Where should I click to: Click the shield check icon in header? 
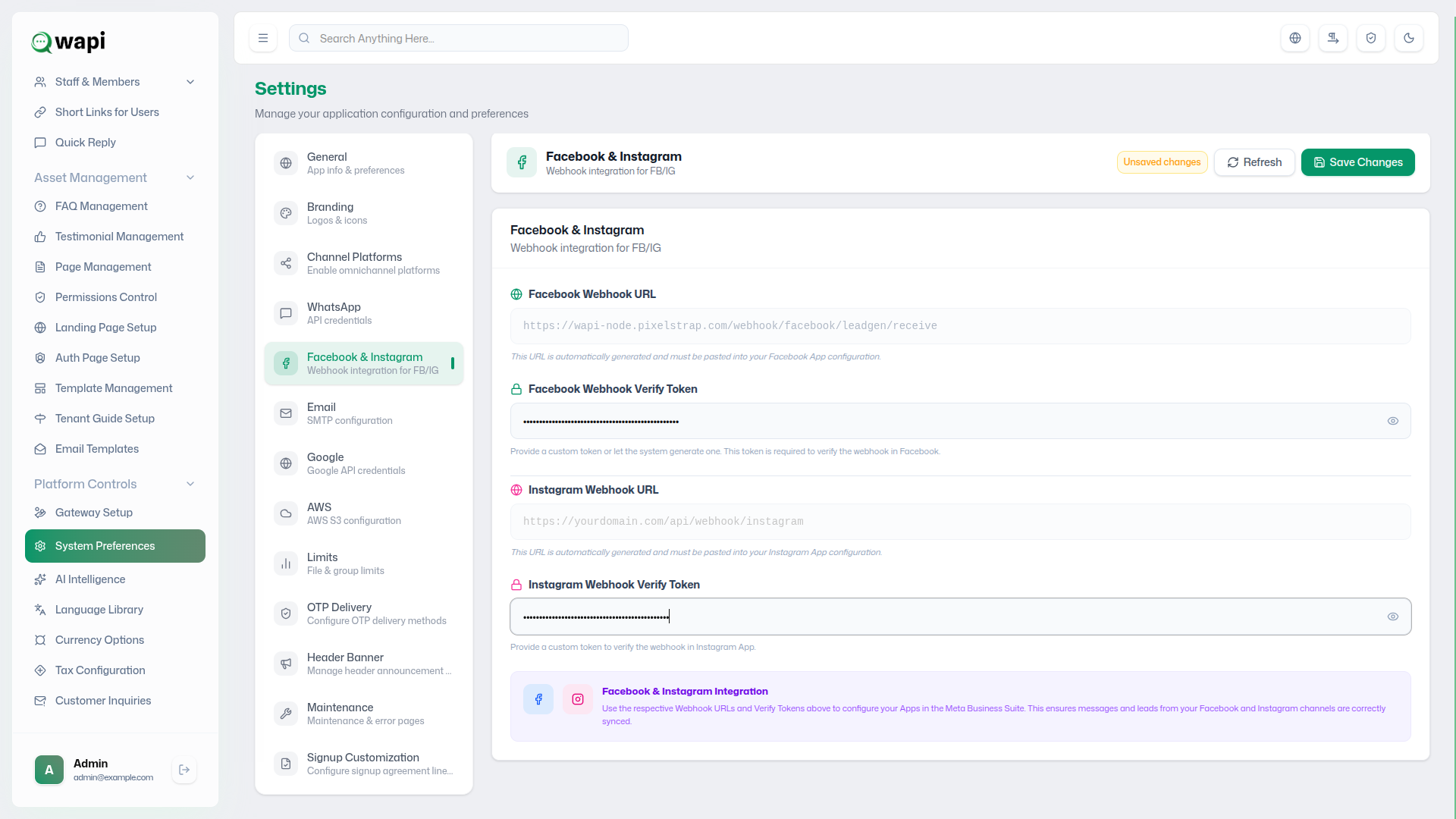coord(1371,38)
